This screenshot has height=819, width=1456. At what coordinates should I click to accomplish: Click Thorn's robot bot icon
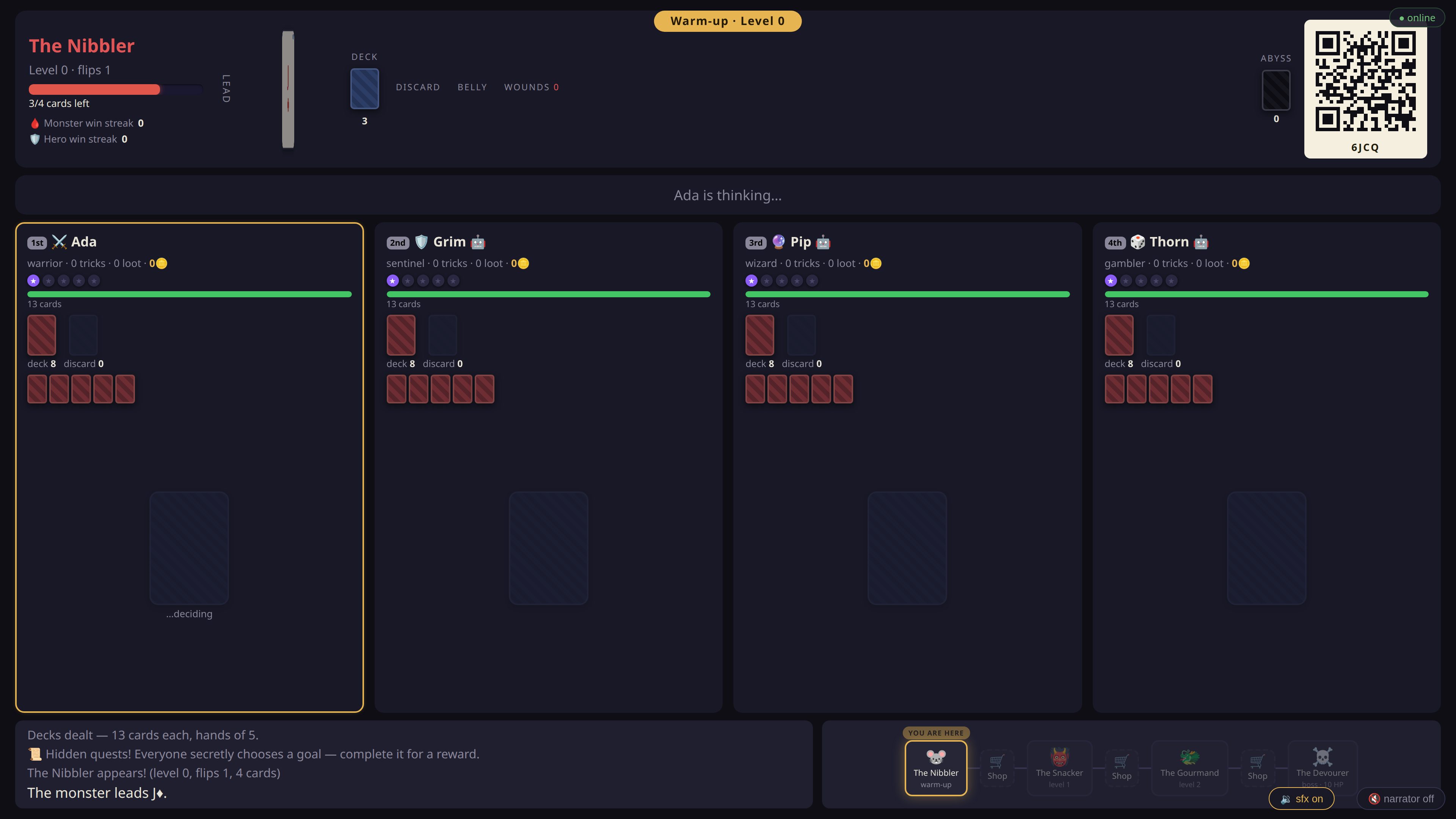click(1201, 242)
